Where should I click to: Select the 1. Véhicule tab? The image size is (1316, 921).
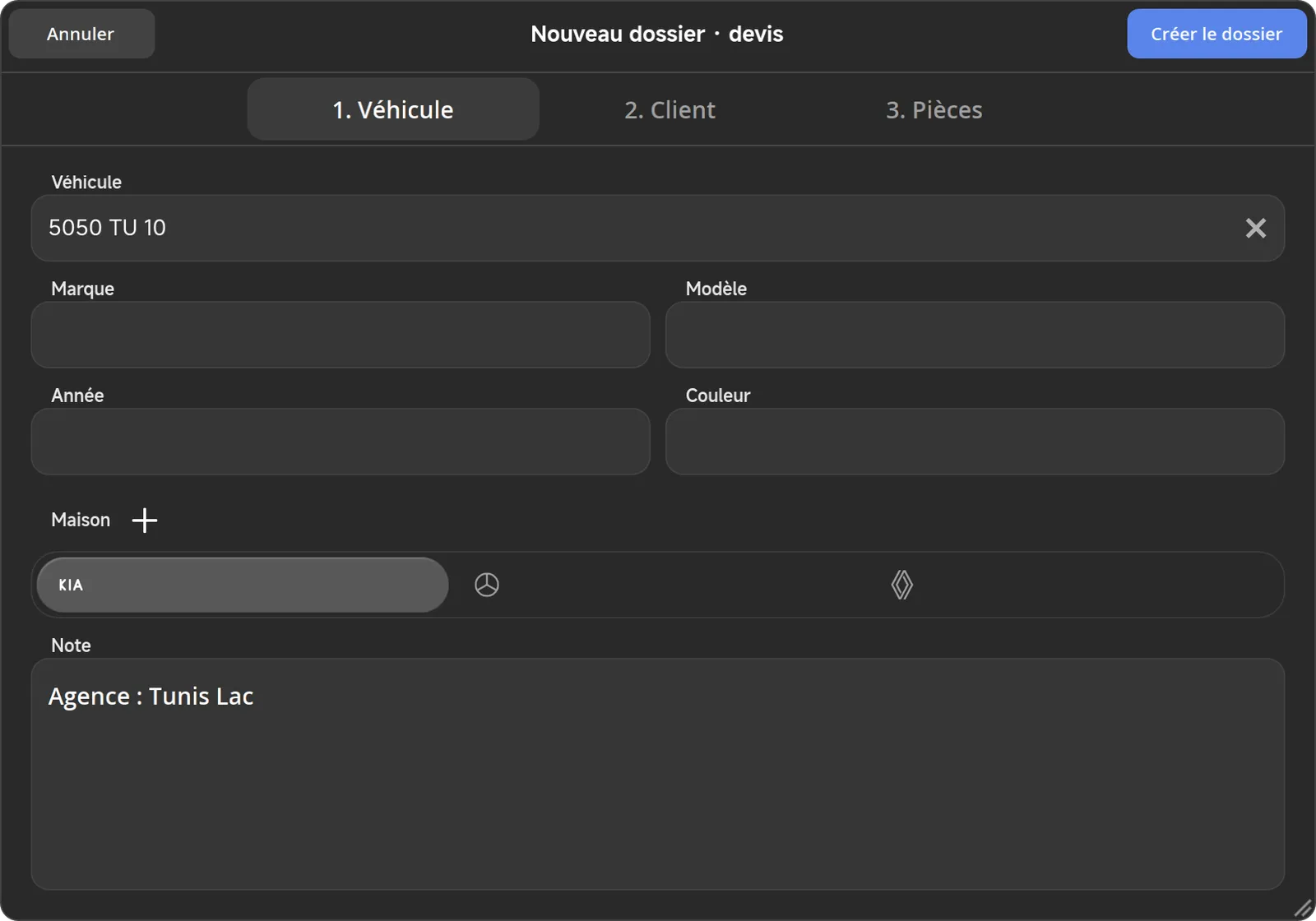point(393,109)
